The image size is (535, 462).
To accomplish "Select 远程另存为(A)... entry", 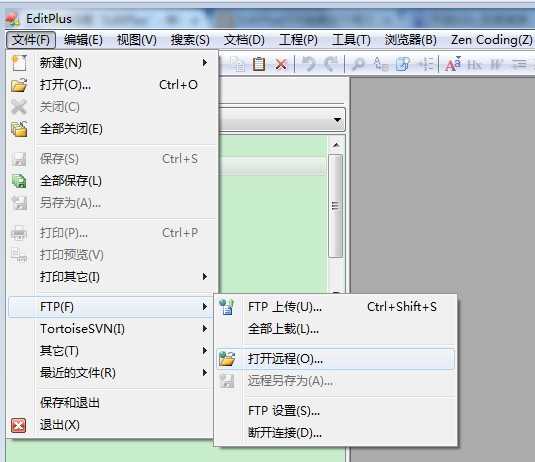I will coord(335,381).
